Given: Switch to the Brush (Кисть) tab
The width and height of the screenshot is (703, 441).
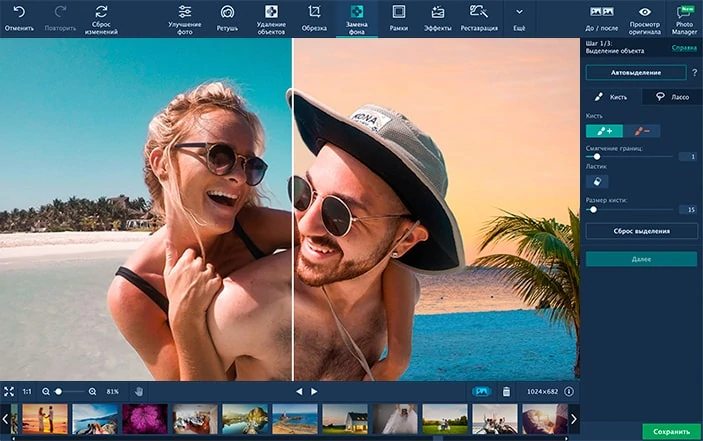Looking at the screenshot, I should 611,97.
